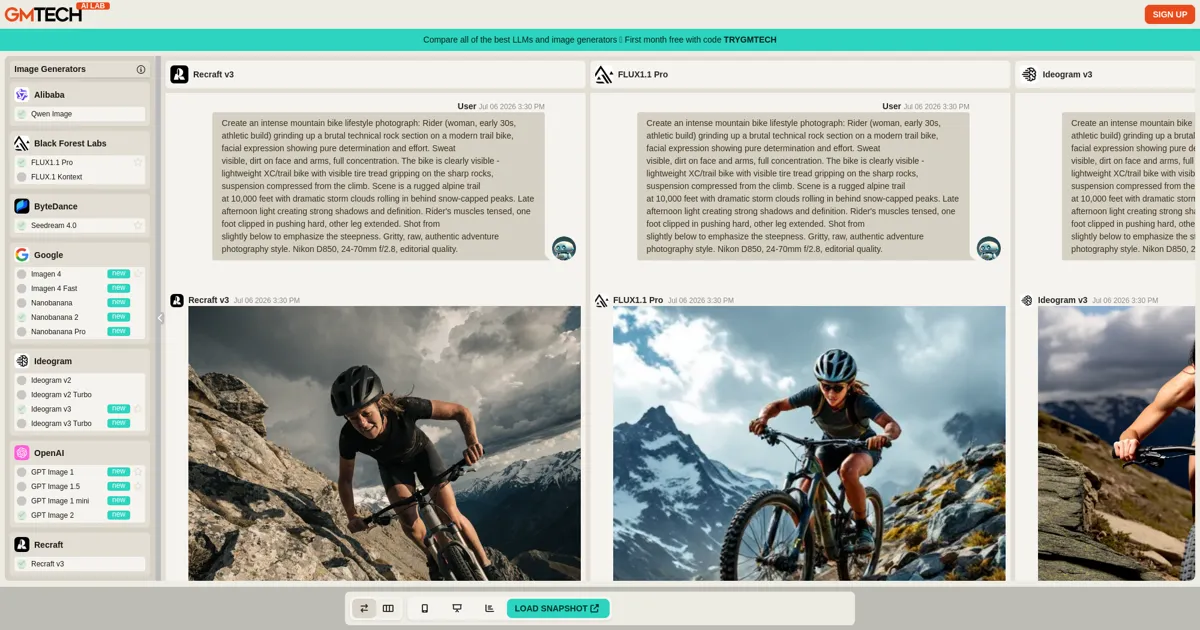Click the Ideogram v2 model label
Screen dimensions: 1200x630
coord(51,380)
